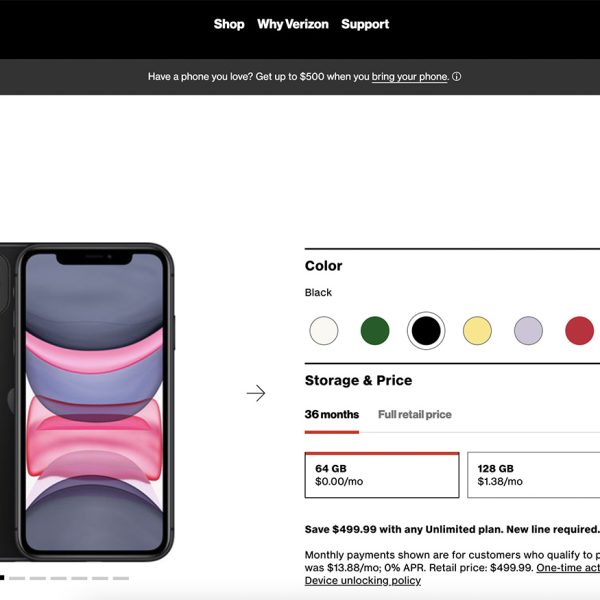The width and height of the screenshot is (600, 600).
Task: Advance to next phone image with arrow
Action: [x=256, y=393]
